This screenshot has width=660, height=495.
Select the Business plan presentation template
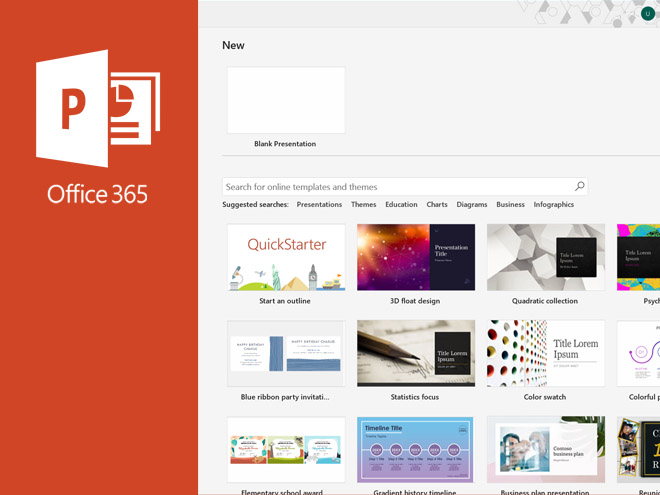point(545,450)
